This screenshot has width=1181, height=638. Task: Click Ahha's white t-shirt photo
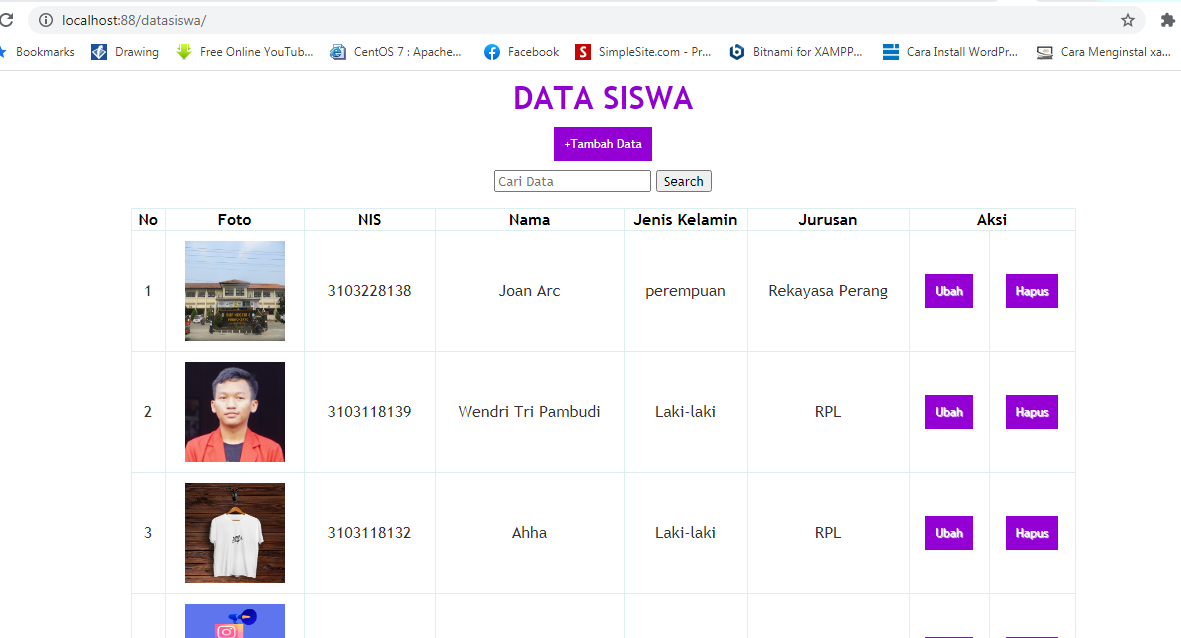click(x=235, y=533)
